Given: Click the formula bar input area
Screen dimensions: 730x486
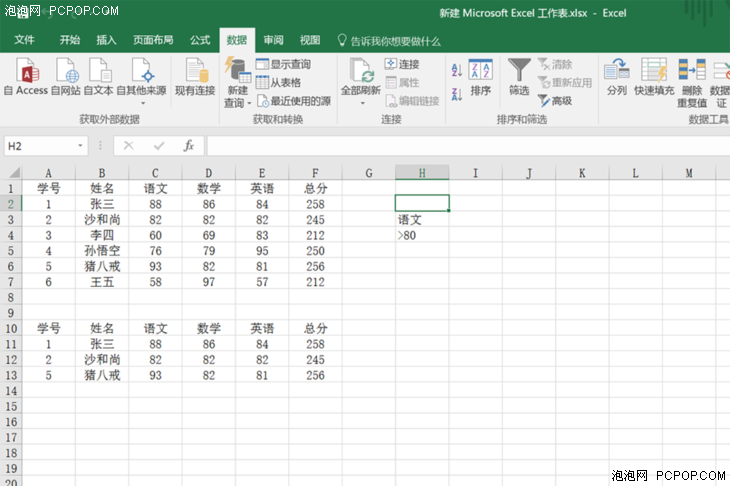Looking at the screenshot, I should 468,146.
